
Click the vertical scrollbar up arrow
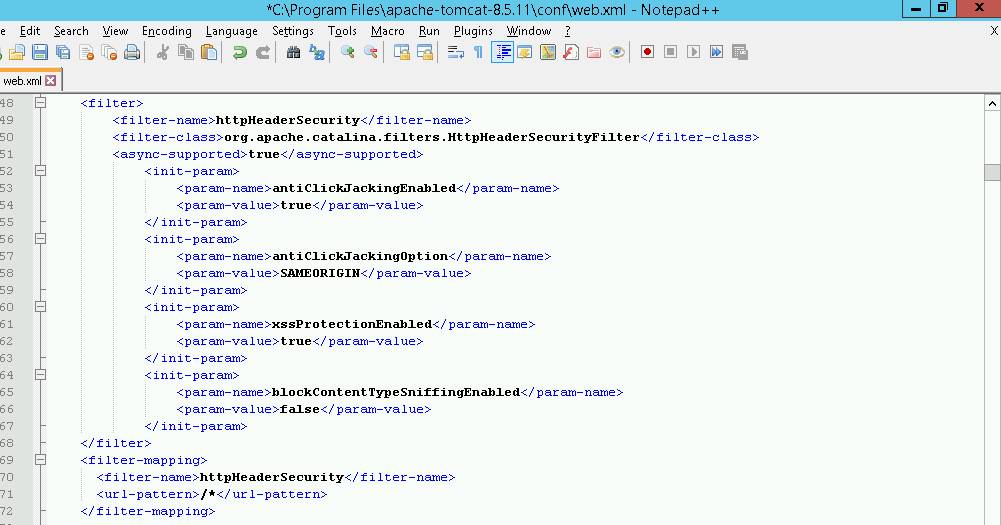point(992,103)
